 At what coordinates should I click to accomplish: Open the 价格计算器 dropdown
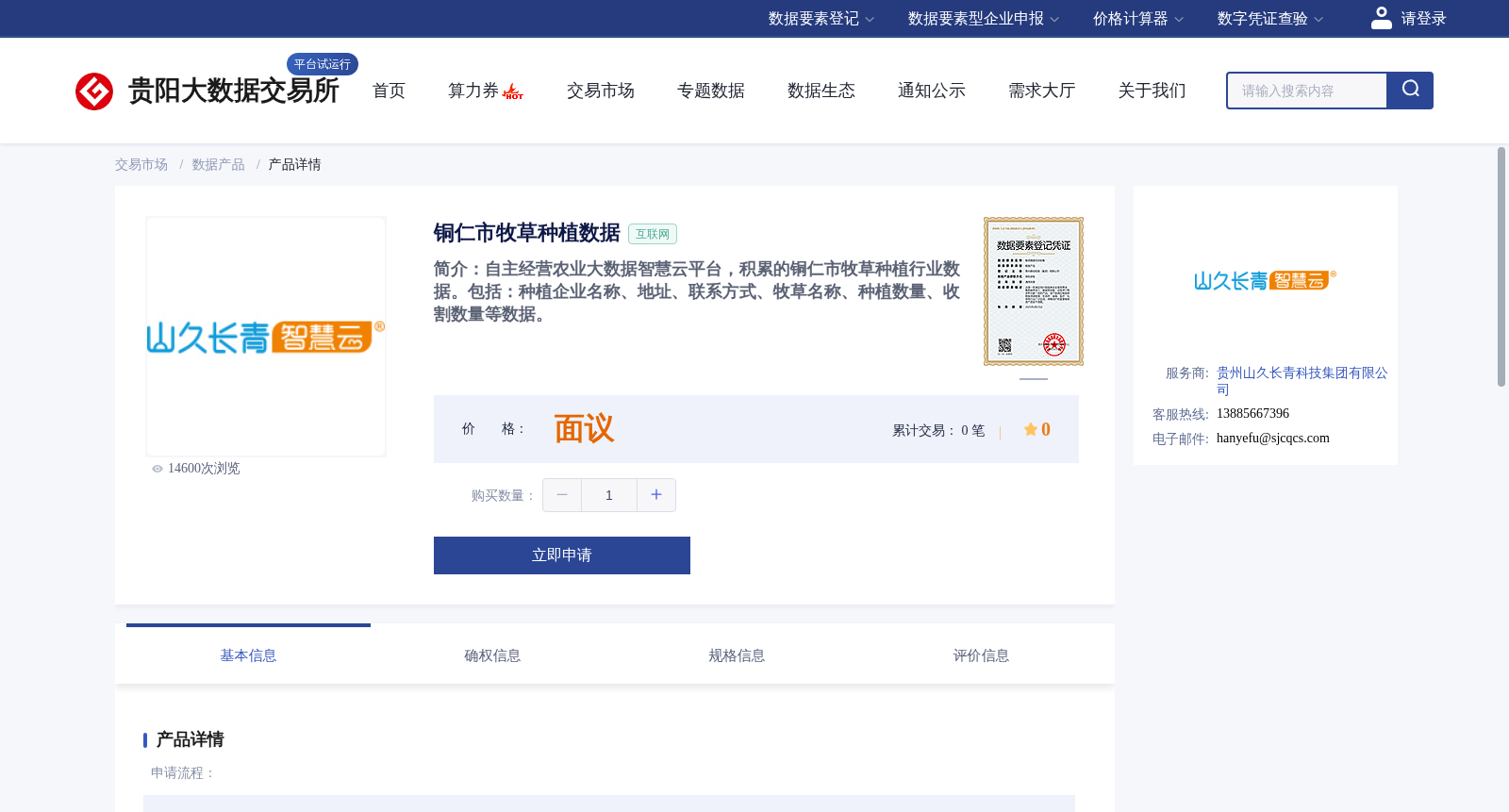[x=1138, y=19]
